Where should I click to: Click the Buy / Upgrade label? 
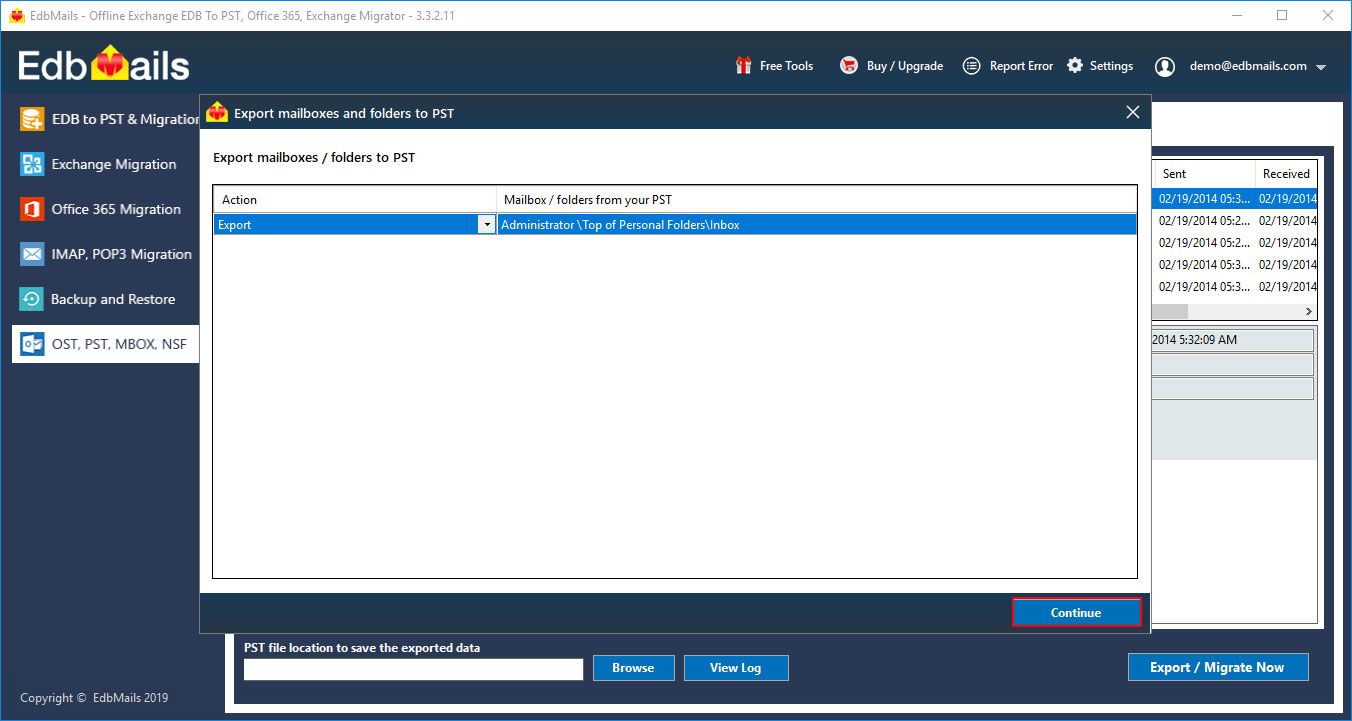(905, 66)
